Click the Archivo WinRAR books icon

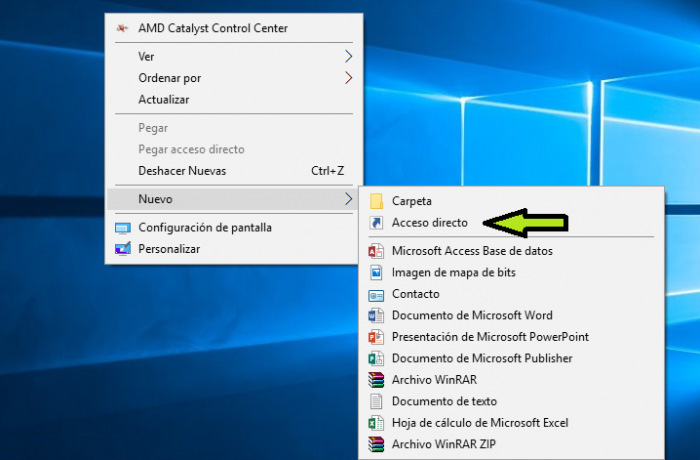[x=376, y=380]
